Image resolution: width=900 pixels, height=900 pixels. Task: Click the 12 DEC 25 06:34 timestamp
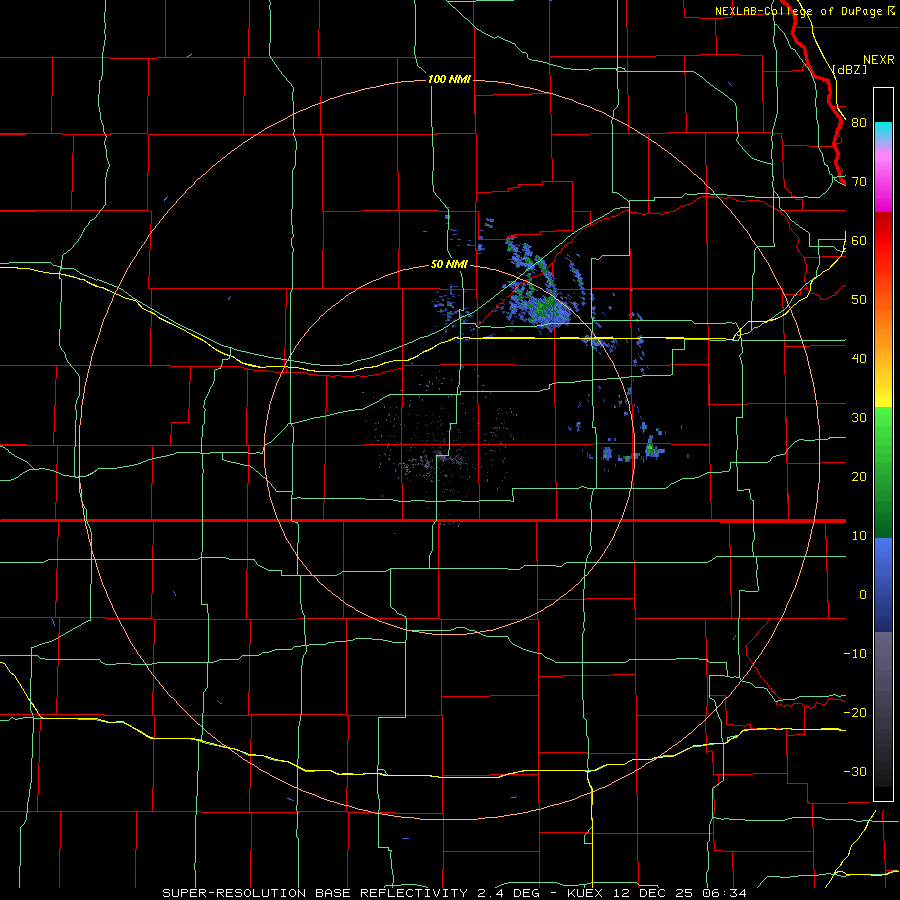click(678, 893)
